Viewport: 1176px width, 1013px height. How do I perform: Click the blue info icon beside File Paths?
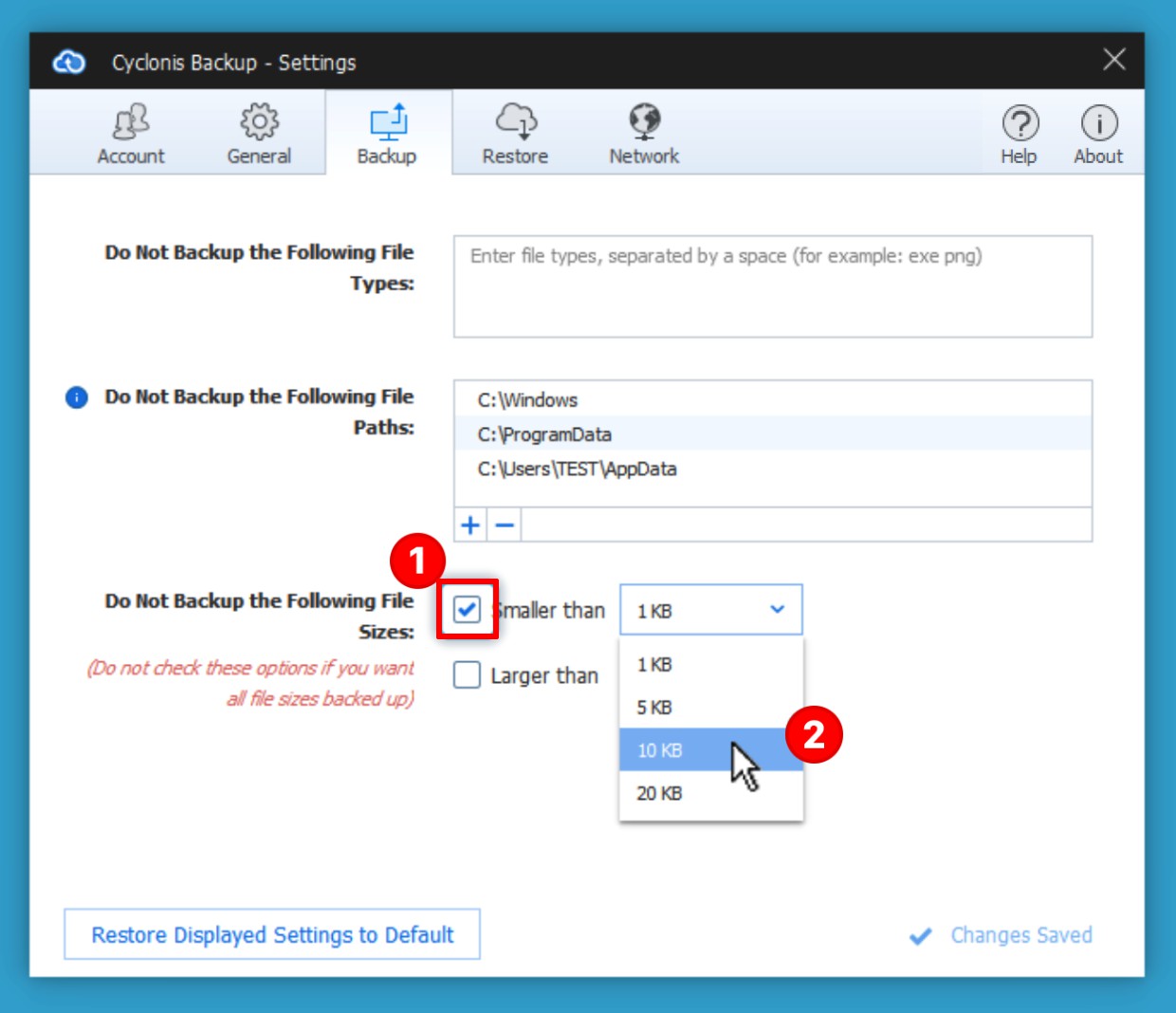click(77, 397)
